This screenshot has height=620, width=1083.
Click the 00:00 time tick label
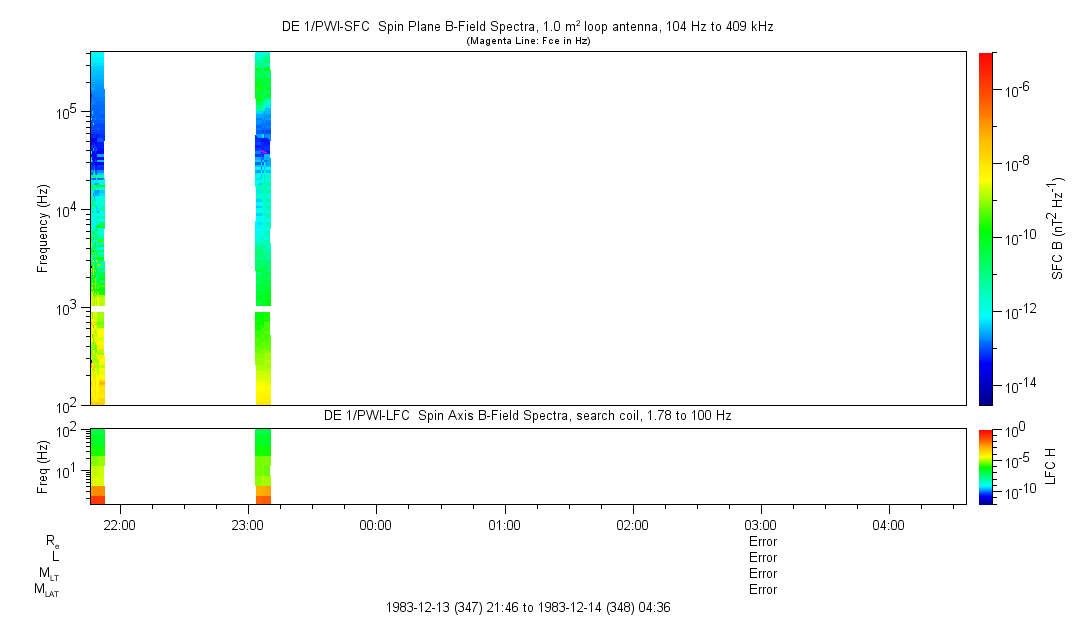375,525
